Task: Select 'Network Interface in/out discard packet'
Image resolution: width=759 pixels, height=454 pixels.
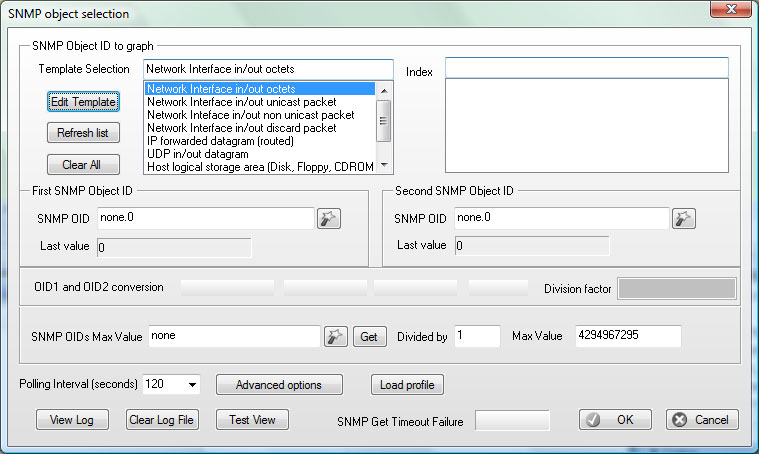Action: point(260,128)
